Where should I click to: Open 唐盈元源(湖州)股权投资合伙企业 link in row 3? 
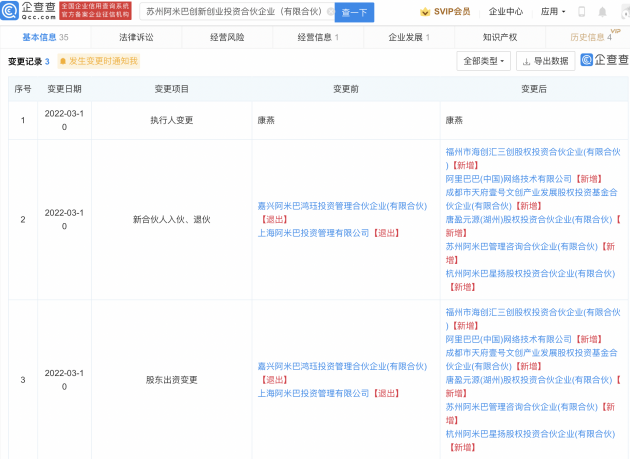click(529, 380)
